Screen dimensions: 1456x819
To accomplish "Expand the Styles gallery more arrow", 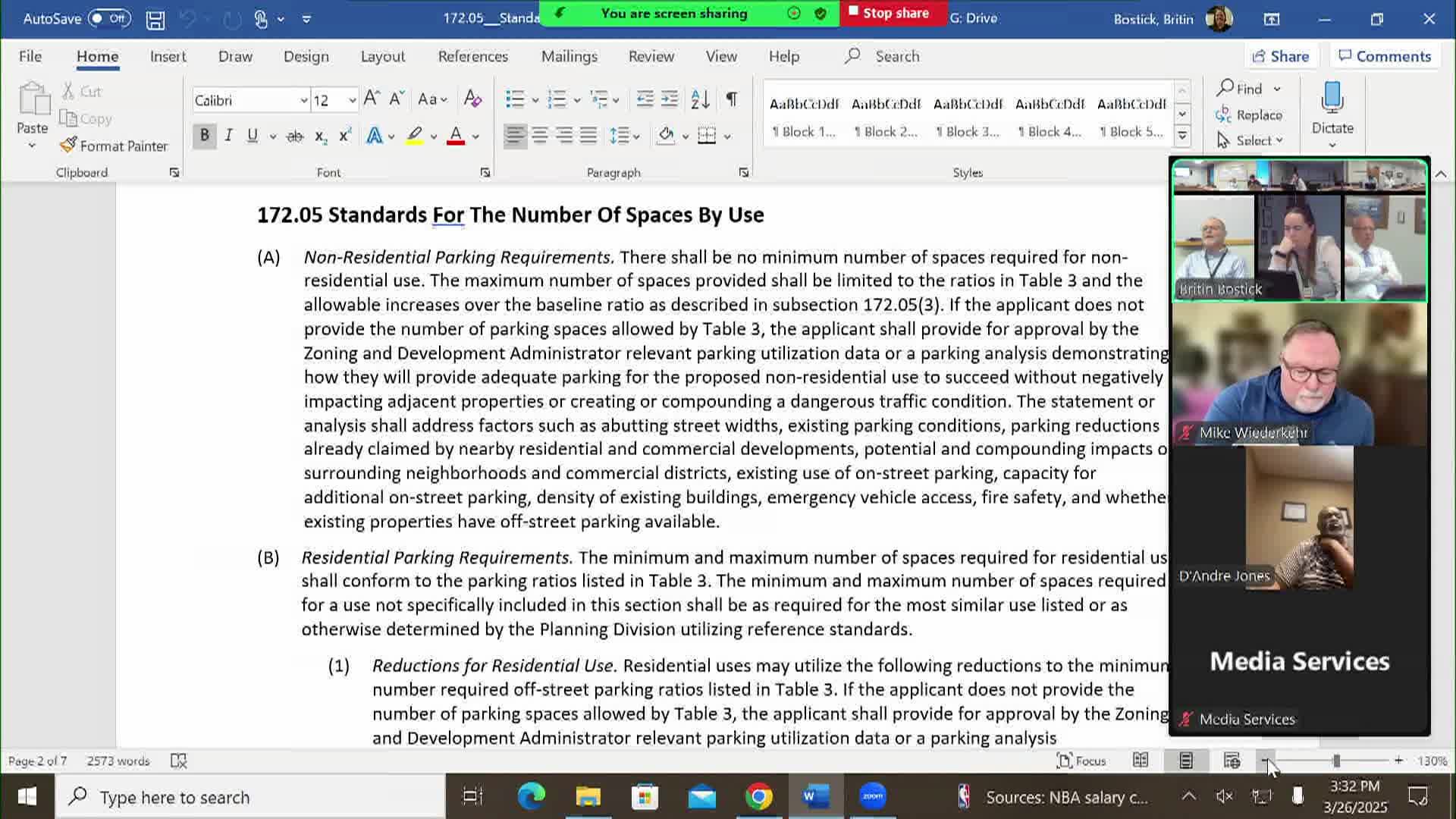I will pyautogui.click(x=1181, y=136).
